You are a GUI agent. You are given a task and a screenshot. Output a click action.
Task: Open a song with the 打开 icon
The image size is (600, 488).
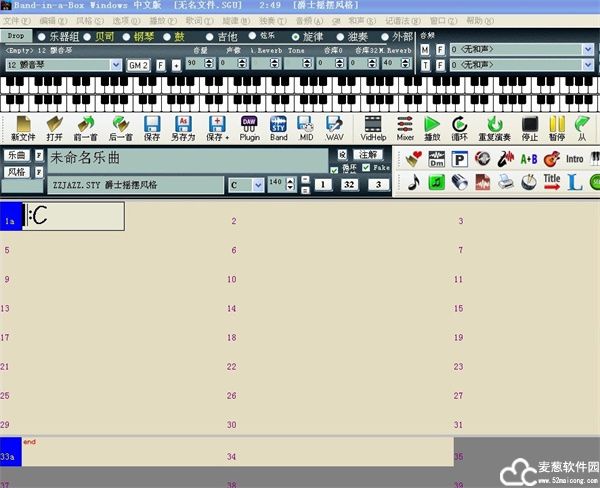[54, 129]
